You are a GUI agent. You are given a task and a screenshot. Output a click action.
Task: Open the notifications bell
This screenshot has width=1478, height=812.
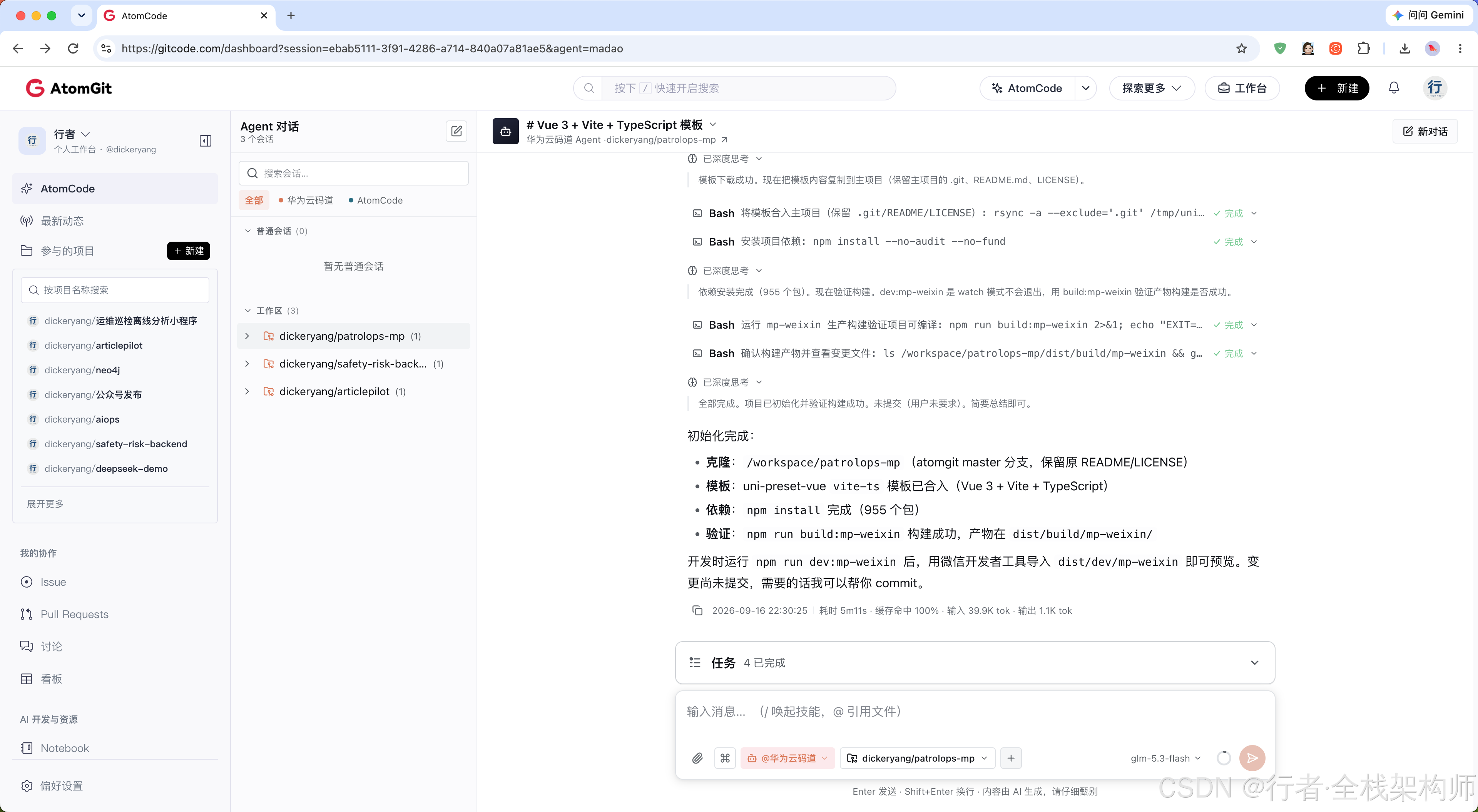pos(1394,88)
